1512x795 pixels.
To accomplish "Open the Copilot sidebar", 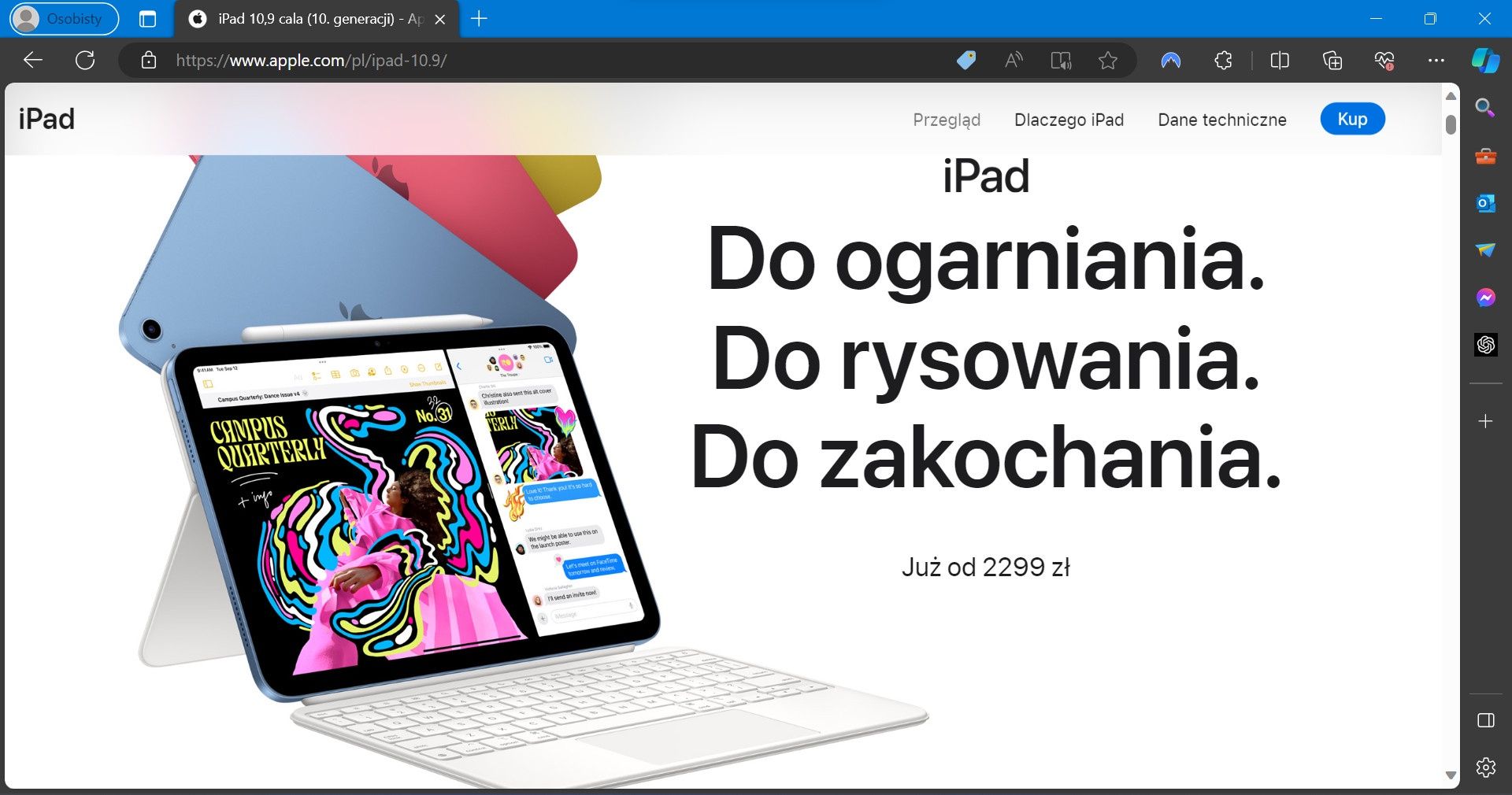I will (1485, 60).
